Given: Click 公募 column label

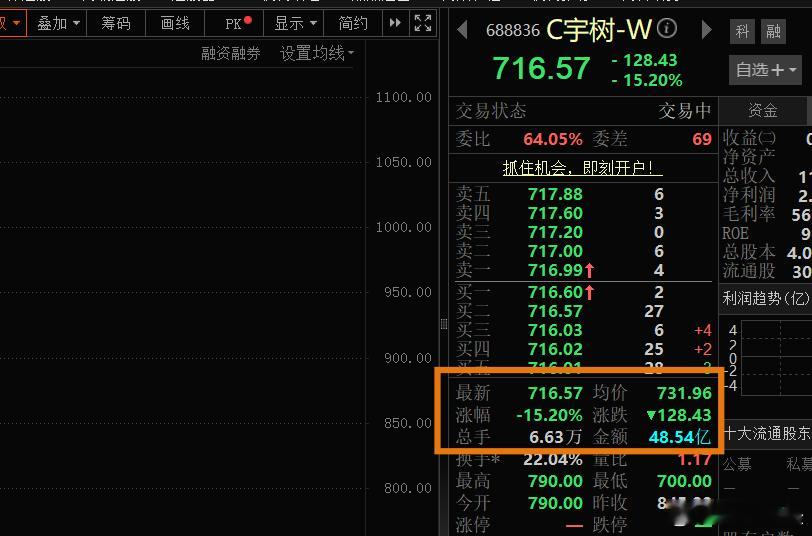Looking at the screenshot, I should (x=736, y=465).
